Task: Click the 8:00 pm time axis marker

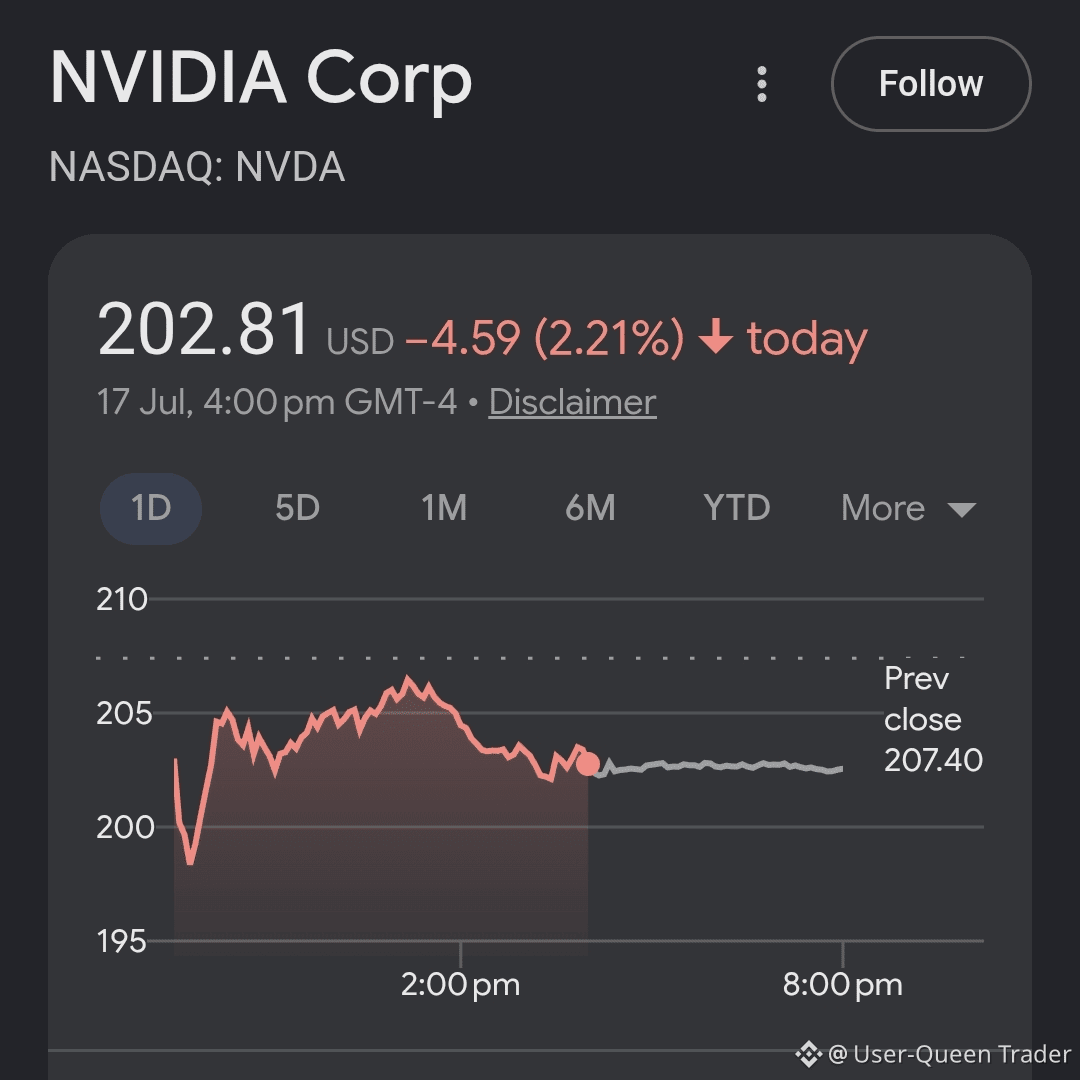Action: (x=842, y=984)
